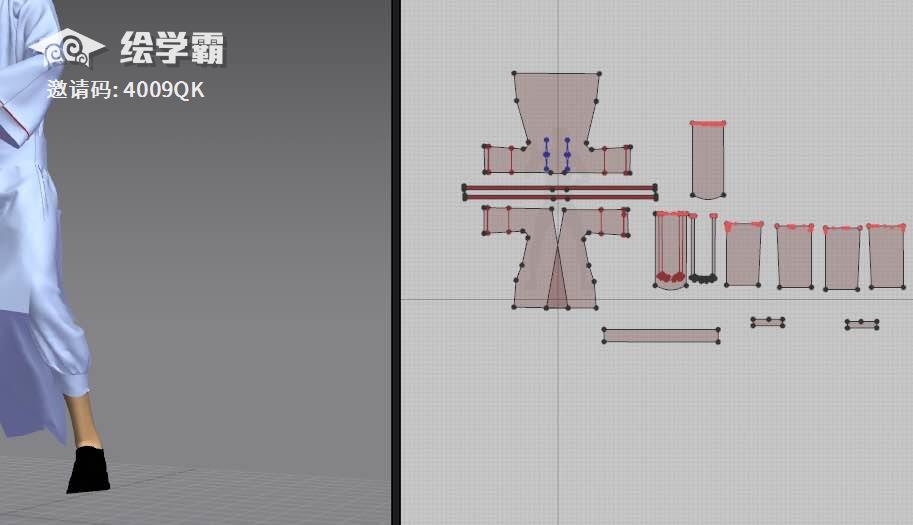Select third of the four rectangular panels
This screenshot has width=913, height=525.
tap(842, 258)
